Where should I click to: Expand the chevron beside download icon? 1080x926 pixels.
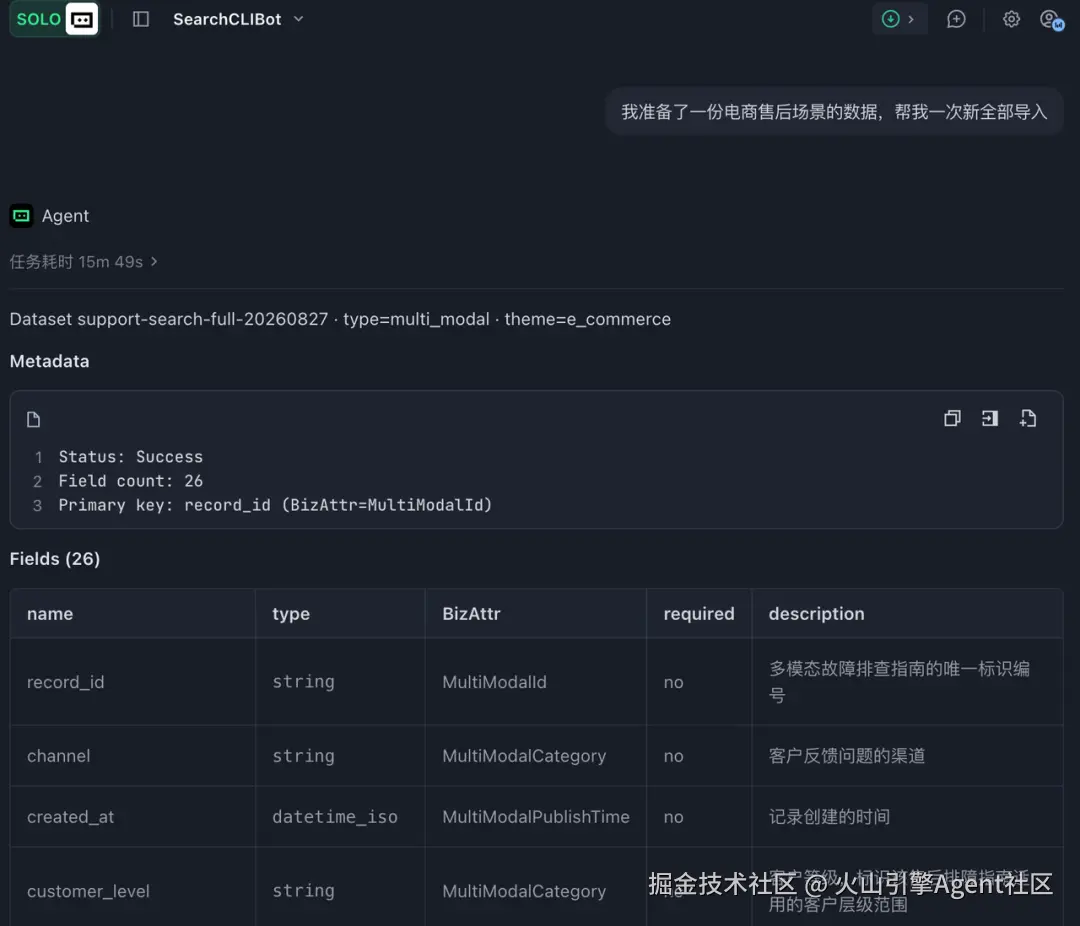(x=911, y=19)
